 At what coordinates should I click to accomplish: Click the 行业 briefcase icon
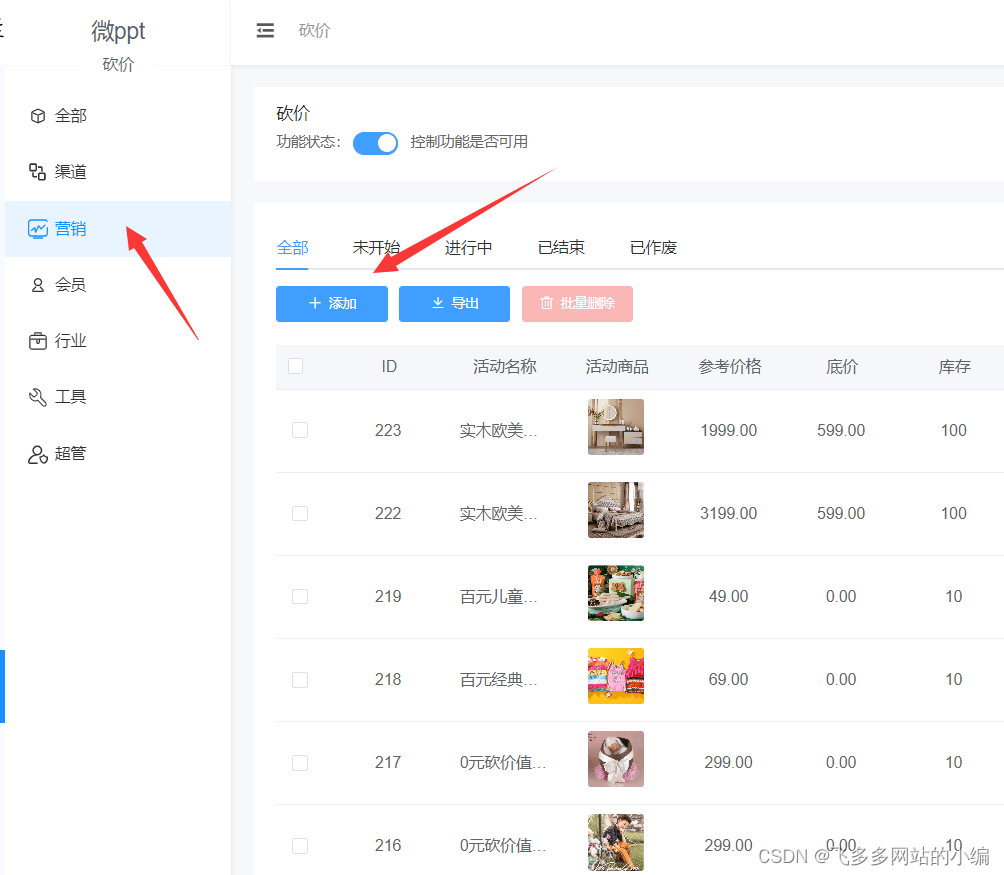[38, 341]
